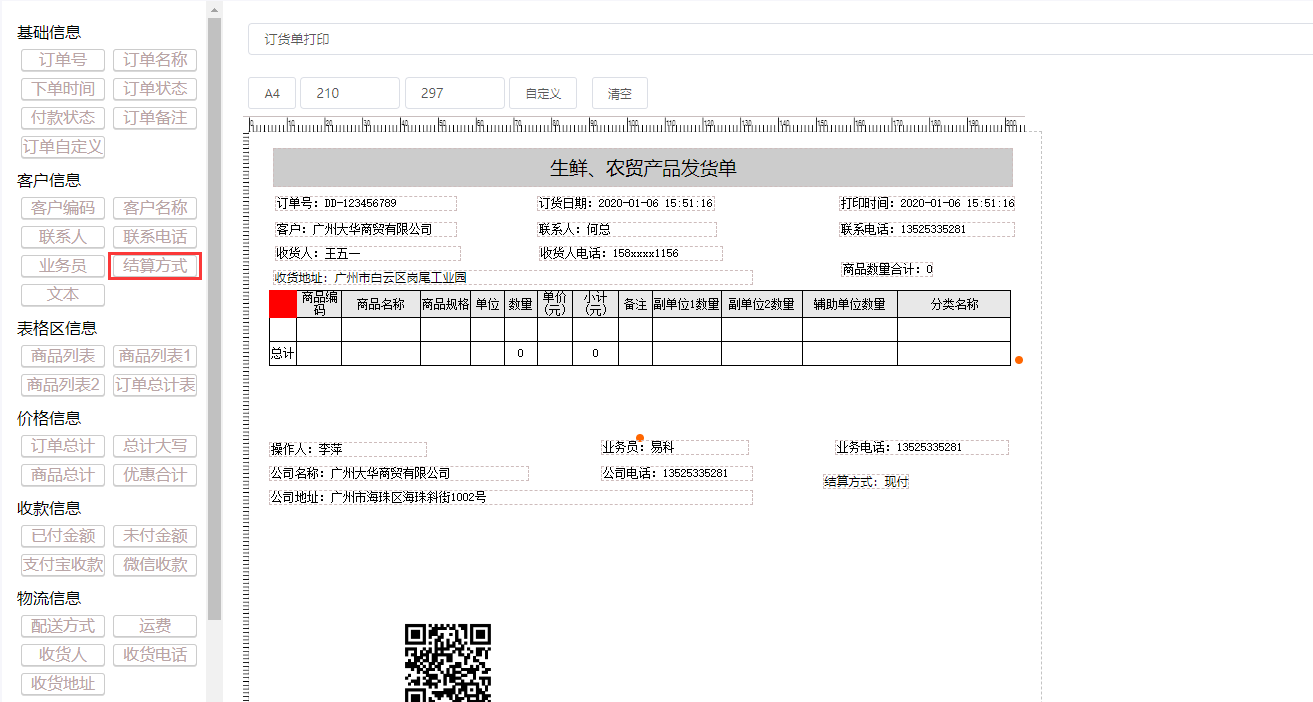The image size is (1313, 702).
Task: Click the 自定义 custom size button
Action: [x=543, y=93]
